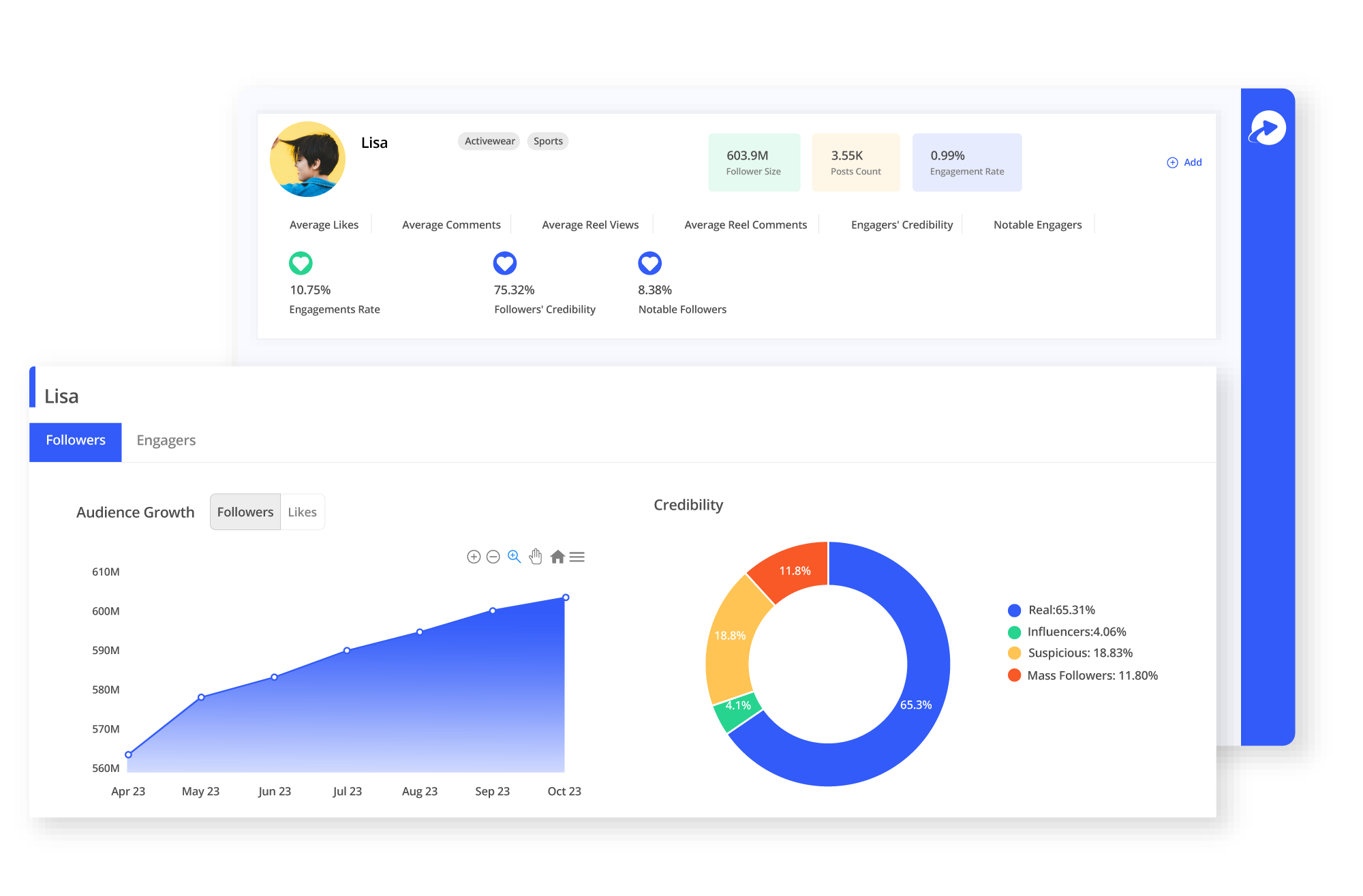Click the Follower Size 603.9M card
The height and width of the screenshot is (896, 1363).
(754, 162)
